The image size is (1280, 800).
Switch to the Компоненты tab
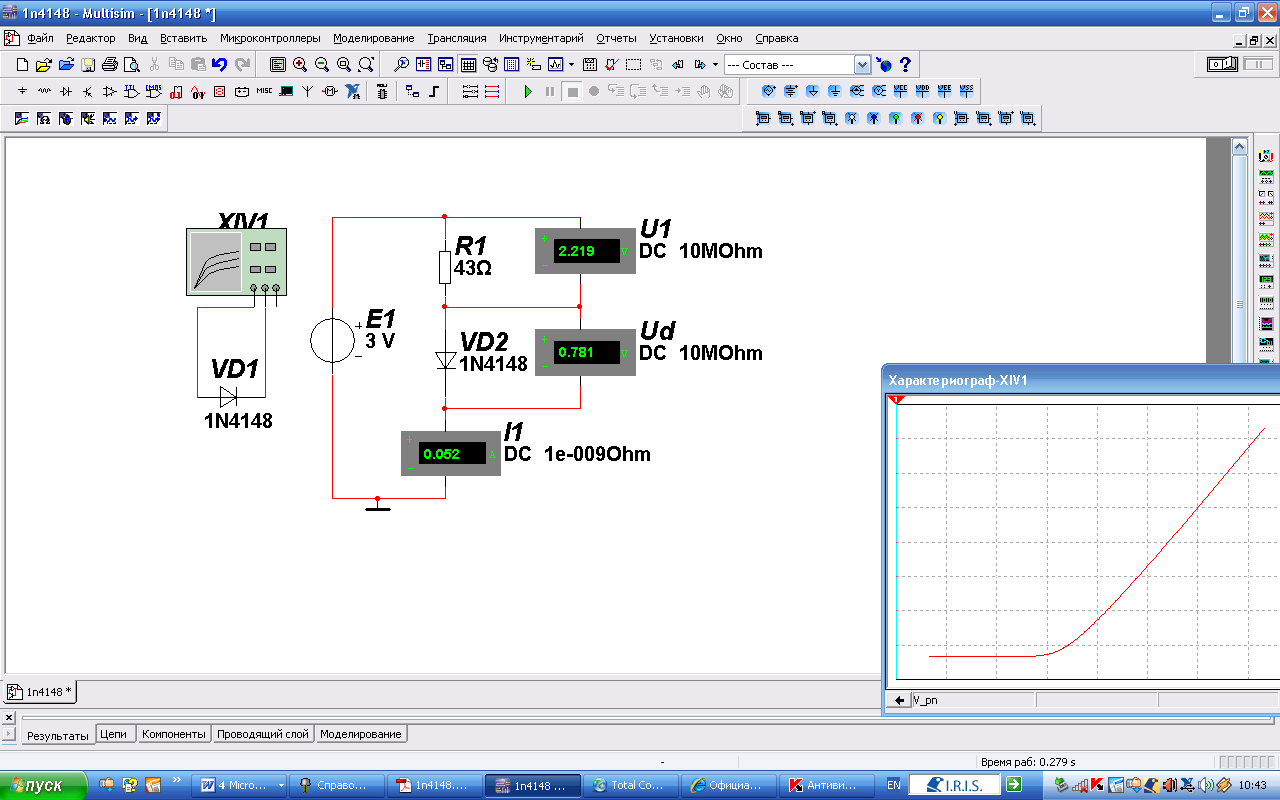coord(174,734)
